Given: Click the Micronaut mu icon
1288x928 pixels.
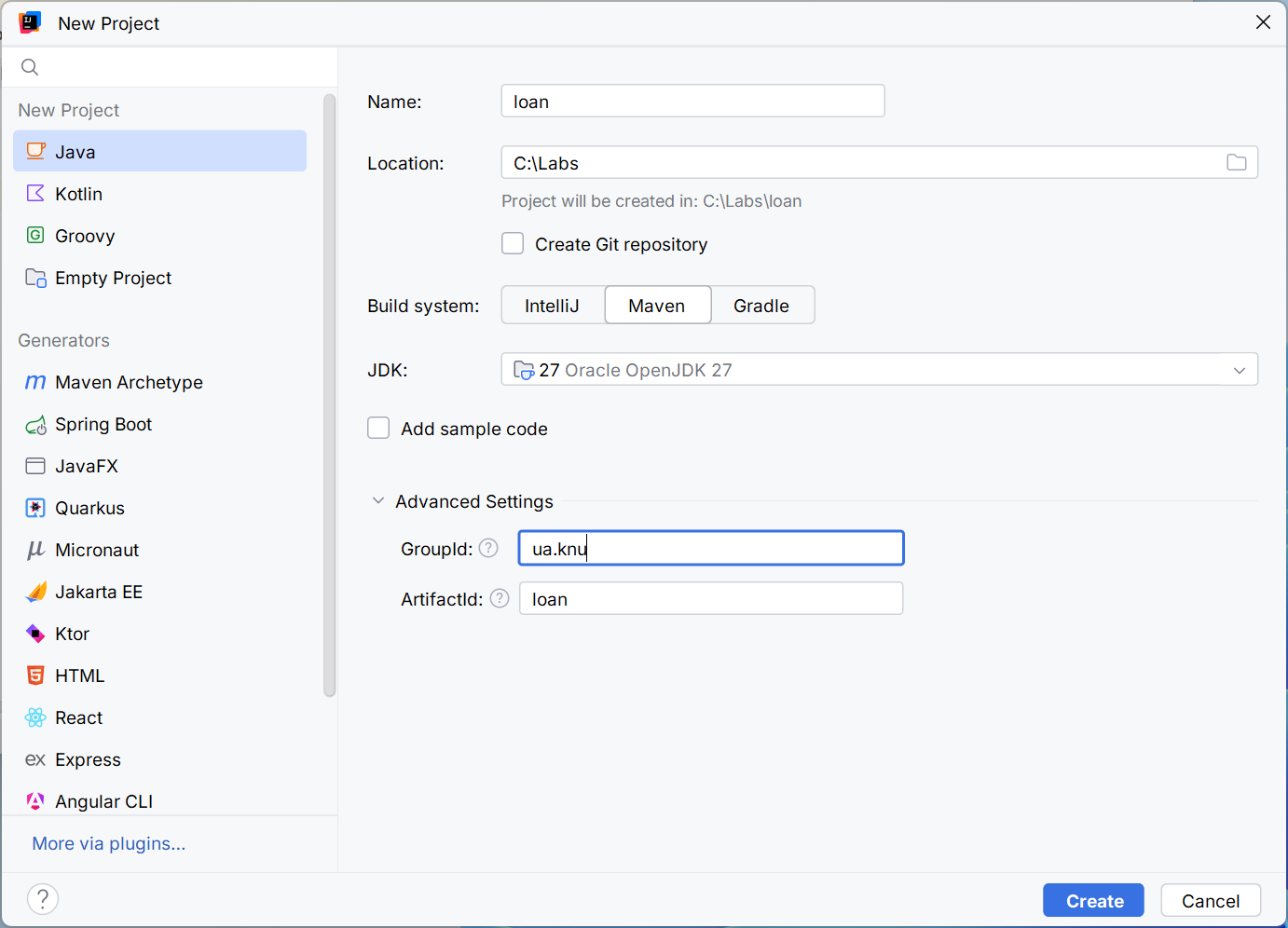Looking at the screenshot, I should click(35, 550).
